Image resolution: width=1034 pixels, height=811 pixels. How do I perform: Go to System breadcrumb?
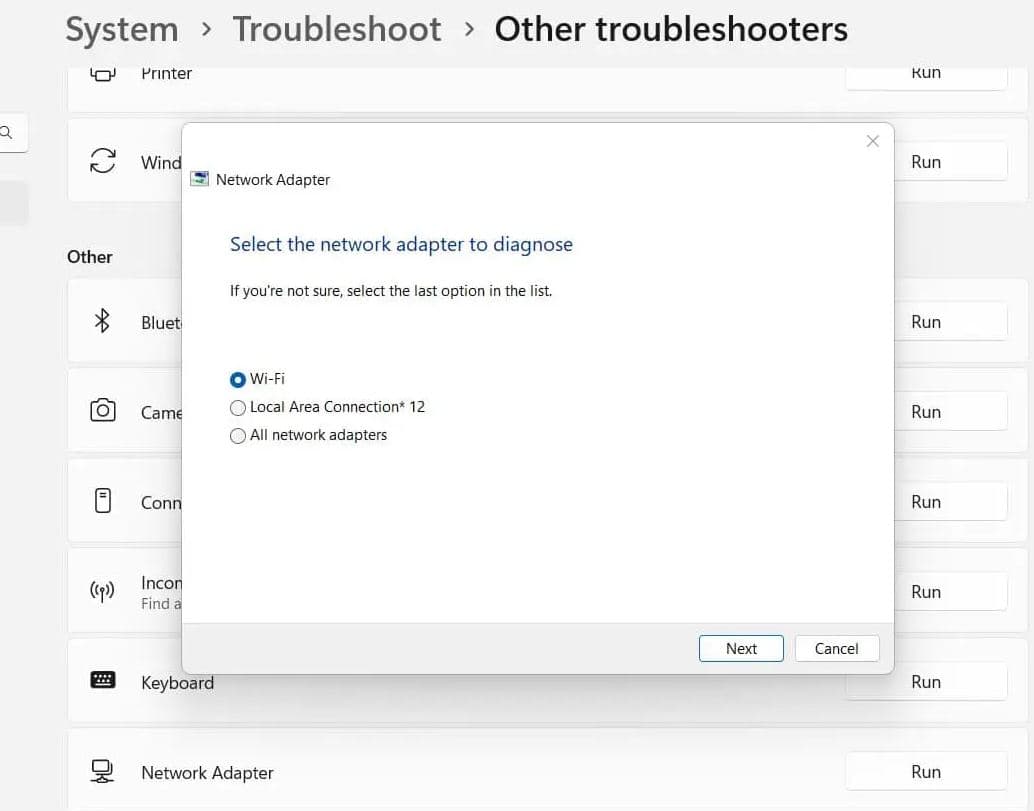click(122, 30)
